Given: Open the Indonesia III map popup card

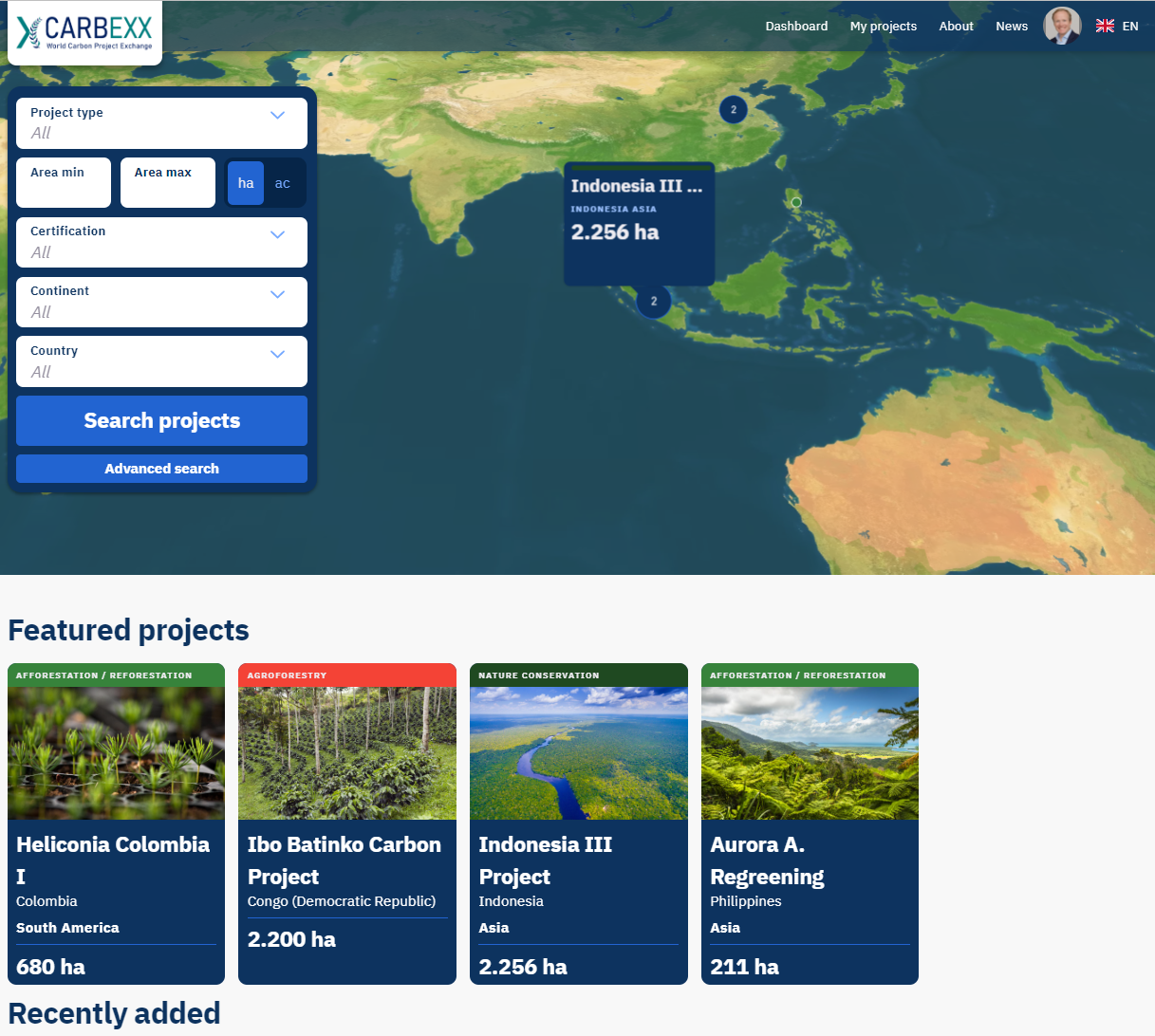Looking at the screenshot, I should pyautogui.click(x=639, y=224).
